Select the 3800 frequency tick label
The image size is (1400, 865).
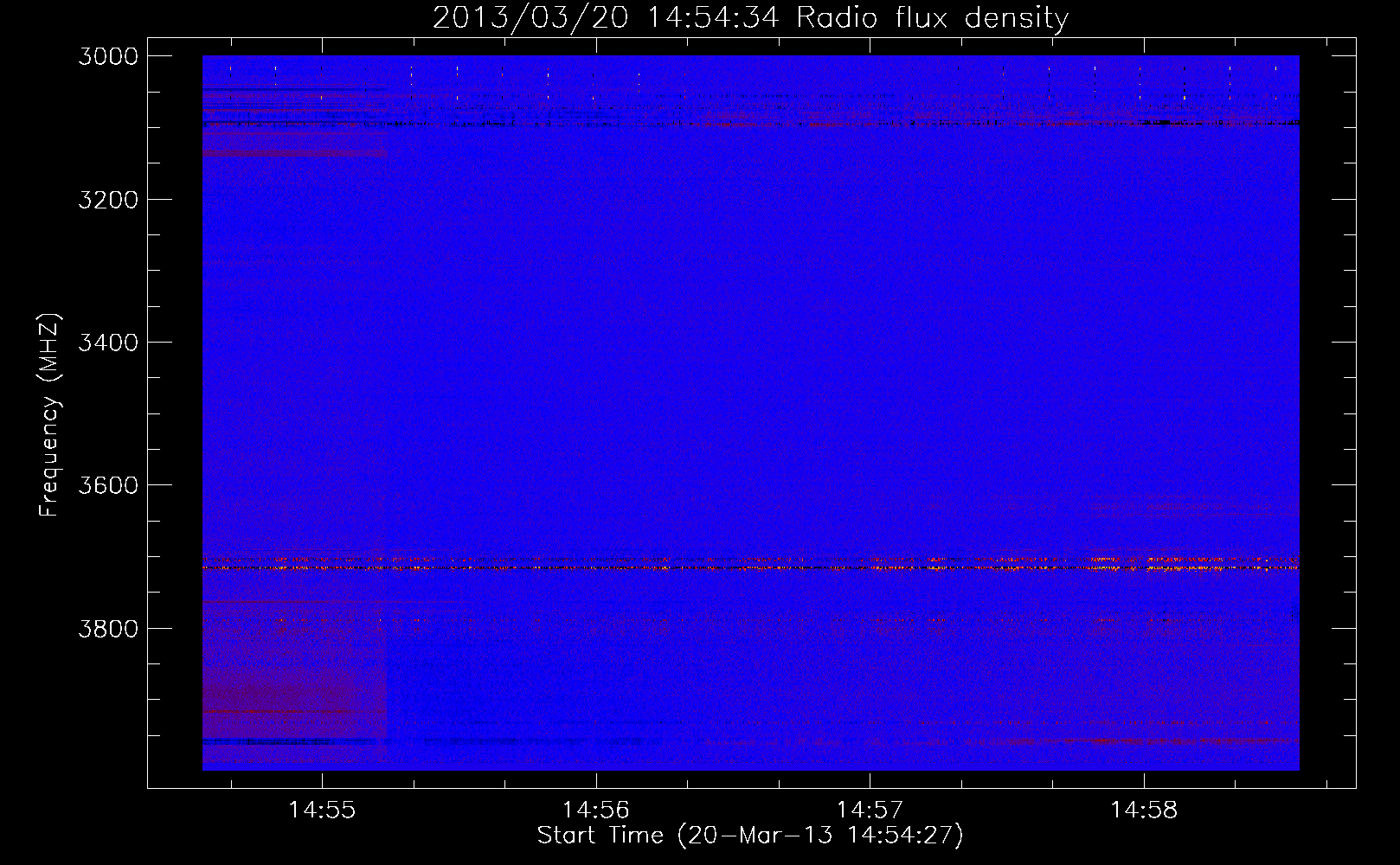tap(108, 629)
